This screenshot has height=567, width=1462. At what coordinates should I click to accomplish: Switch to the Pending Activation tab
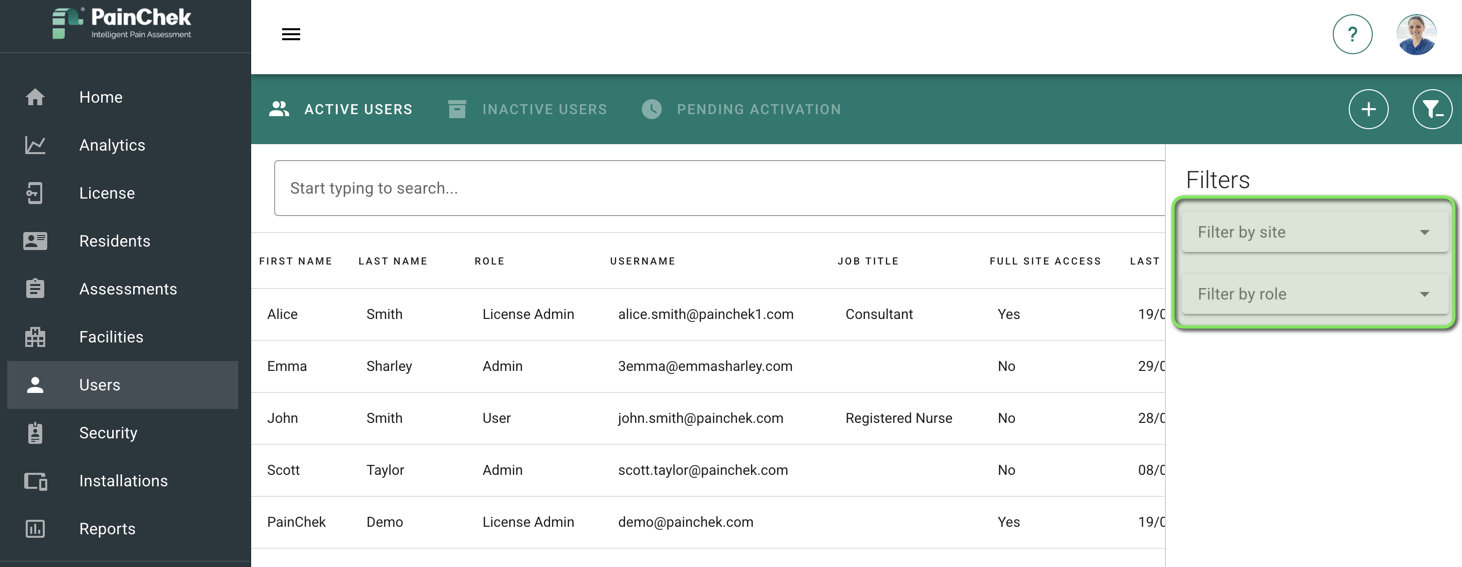point(741,109)
